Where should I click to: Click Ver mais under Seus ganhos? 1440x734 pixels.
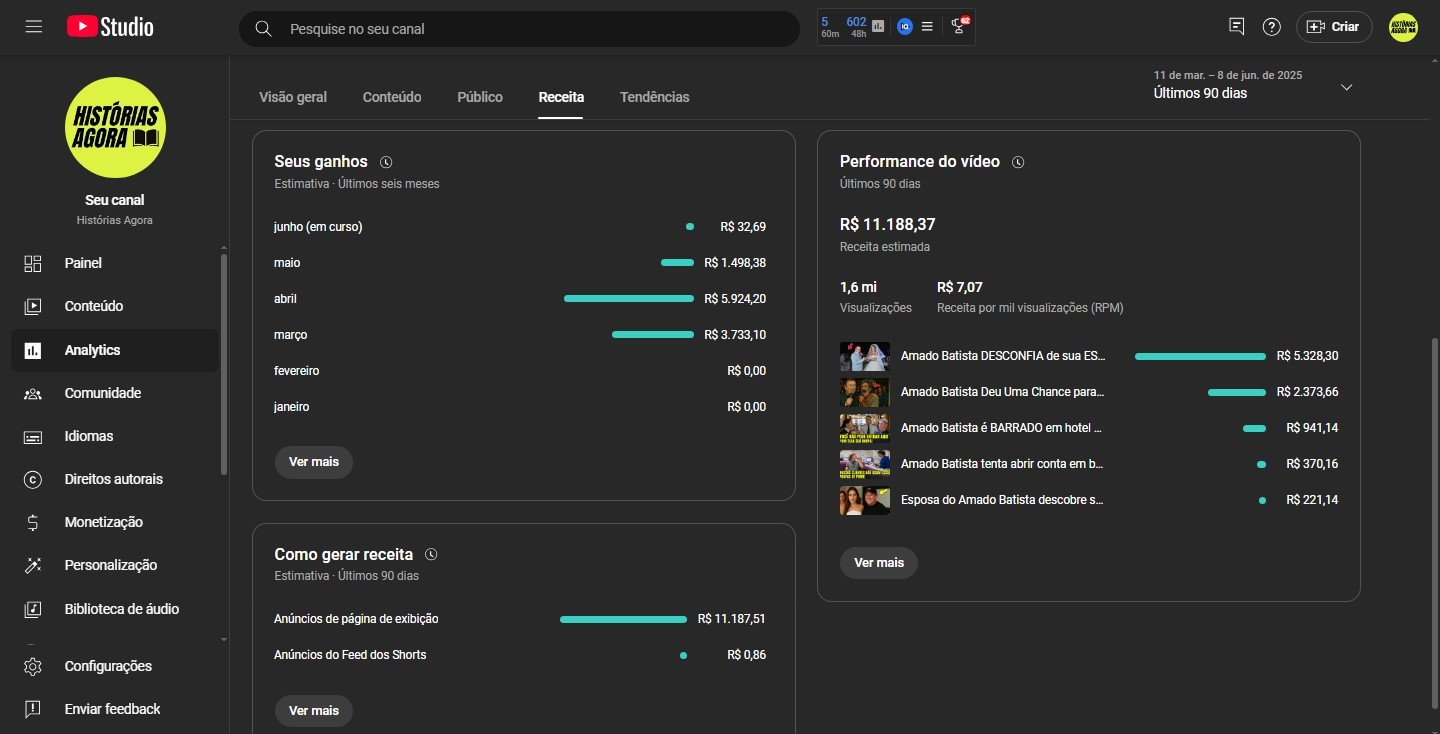(x=314, y=462)
